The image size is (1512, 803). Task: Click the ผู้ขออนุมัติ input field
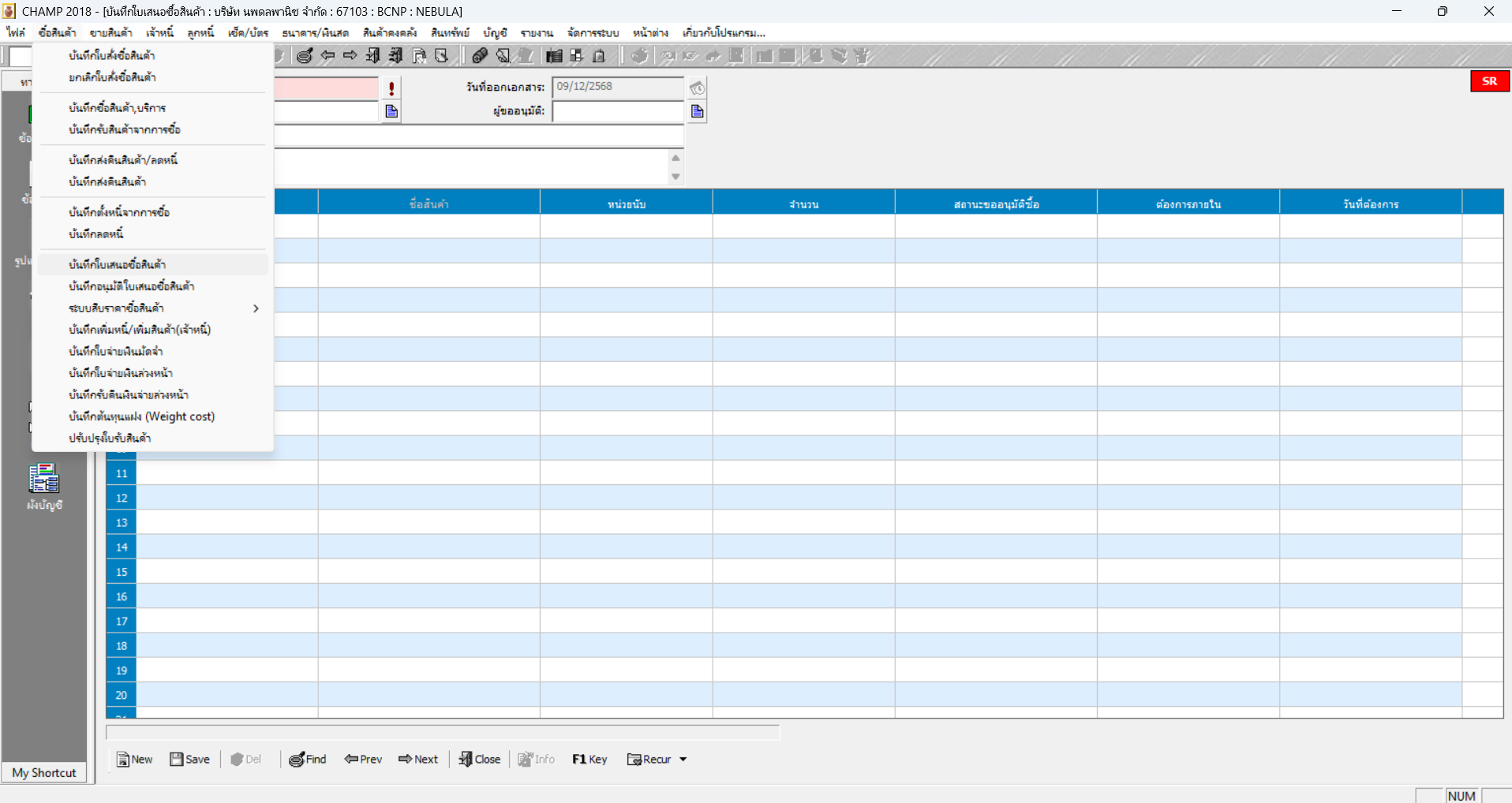pyautogui.click(x=618, y=111)
